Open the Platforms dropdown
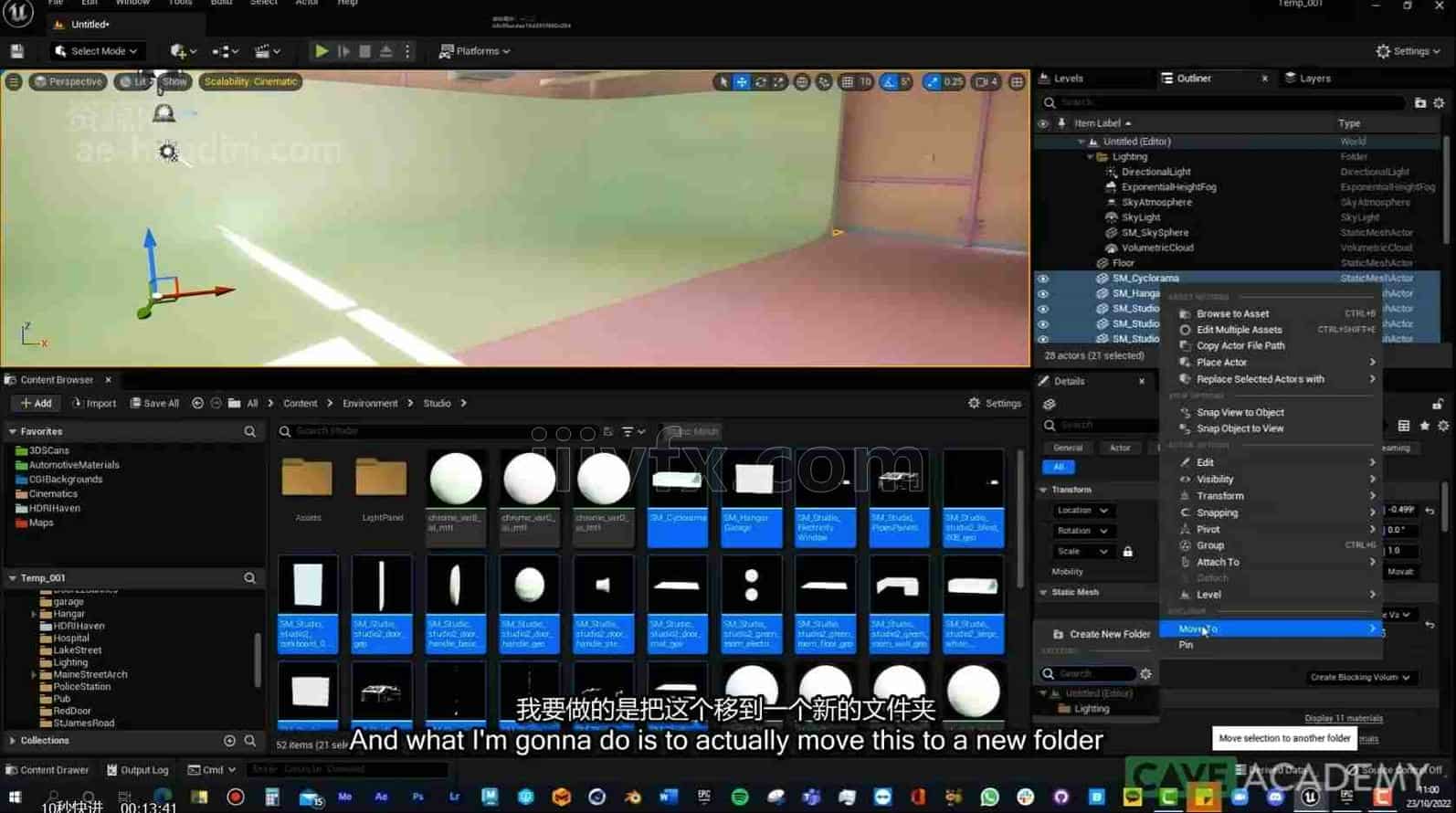This screenshot has height=813, width=1456. 474,51
